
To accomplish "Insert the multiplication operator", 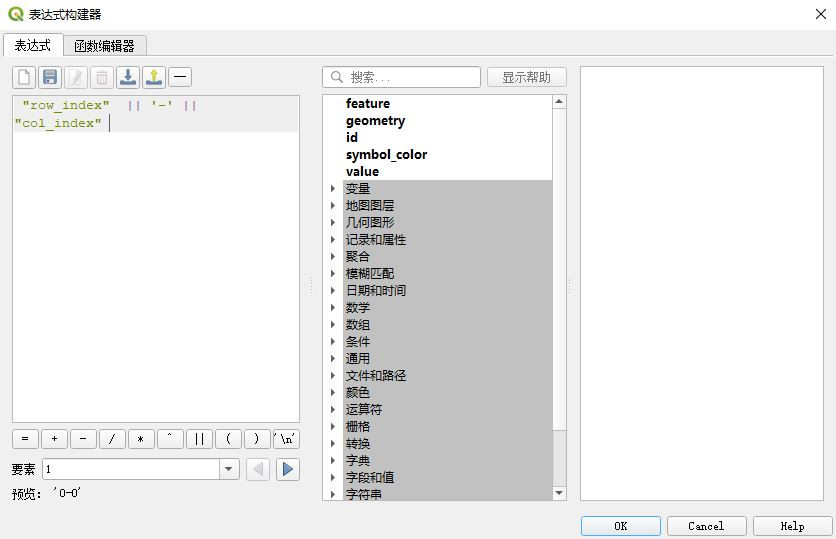I will click(x=141, y=439).
